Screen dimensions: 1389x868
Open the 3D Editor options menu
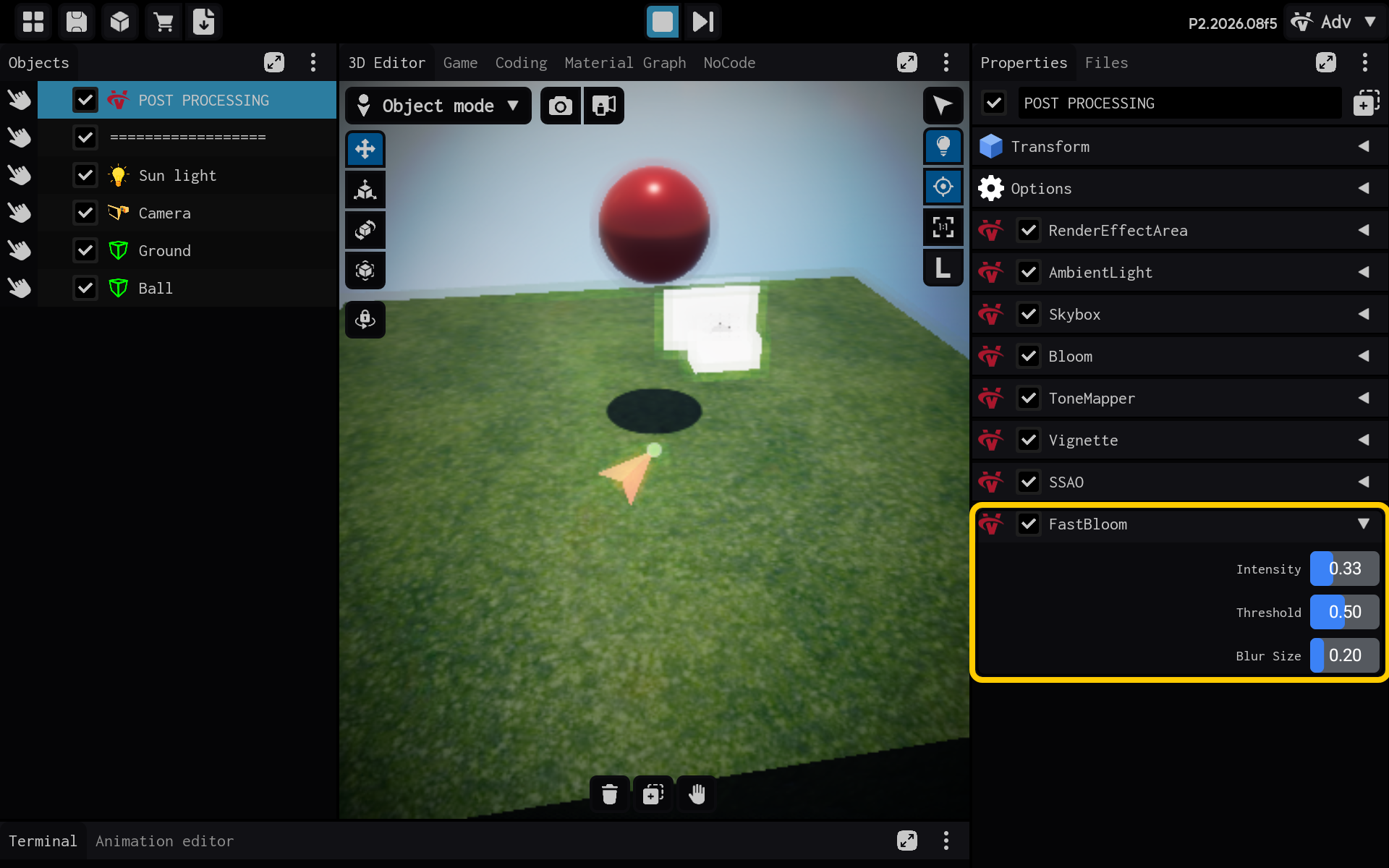946,62
